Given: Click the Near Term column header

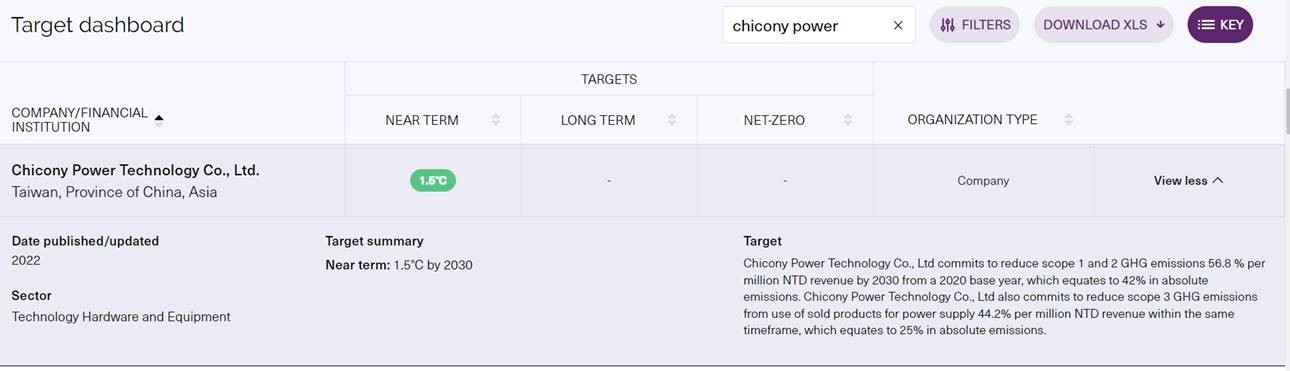Looking at the screenshot, I should click(422, 120).
